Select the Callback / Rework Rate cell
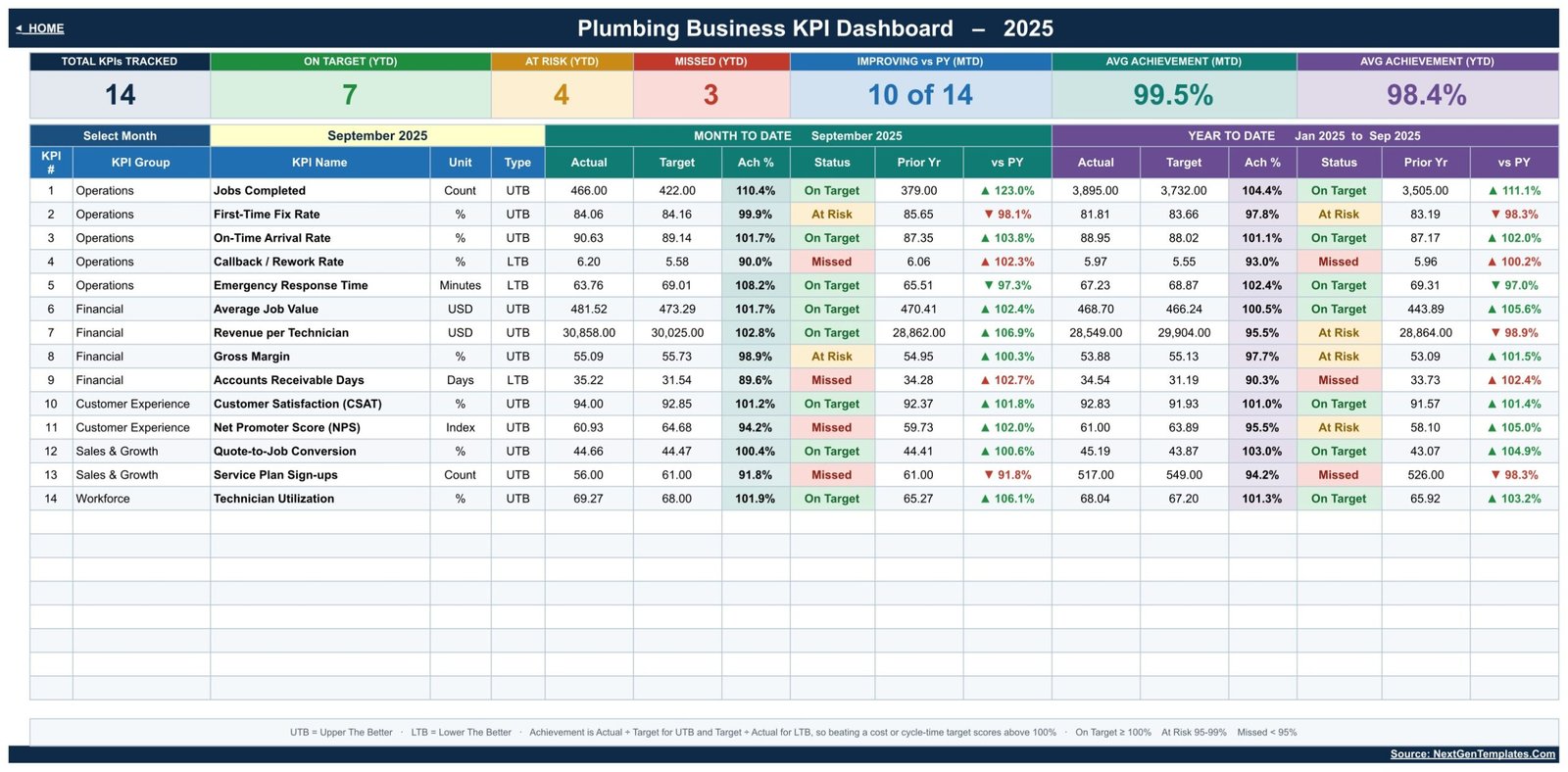1568x772 pixels. point(319,262)
